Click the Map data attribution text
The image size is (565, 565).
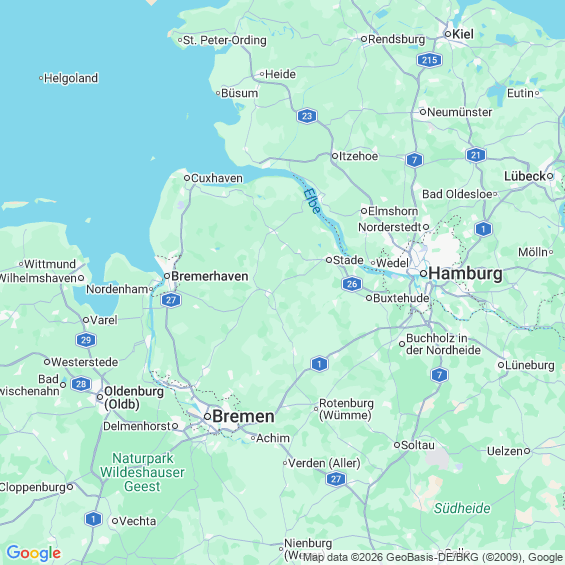pos(432,557)
